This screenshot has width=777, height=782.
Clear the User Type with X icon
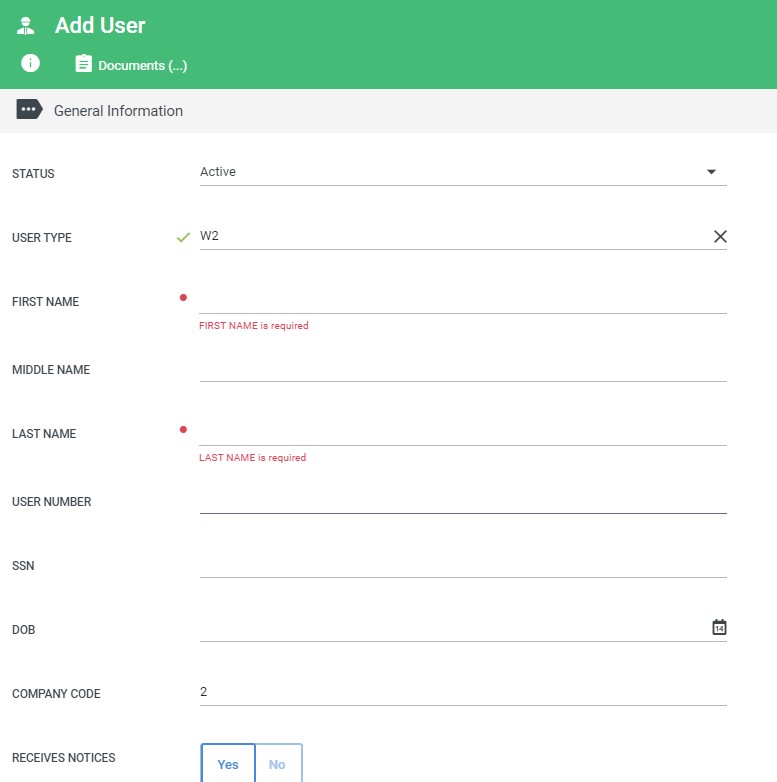(x=720, y=237)
